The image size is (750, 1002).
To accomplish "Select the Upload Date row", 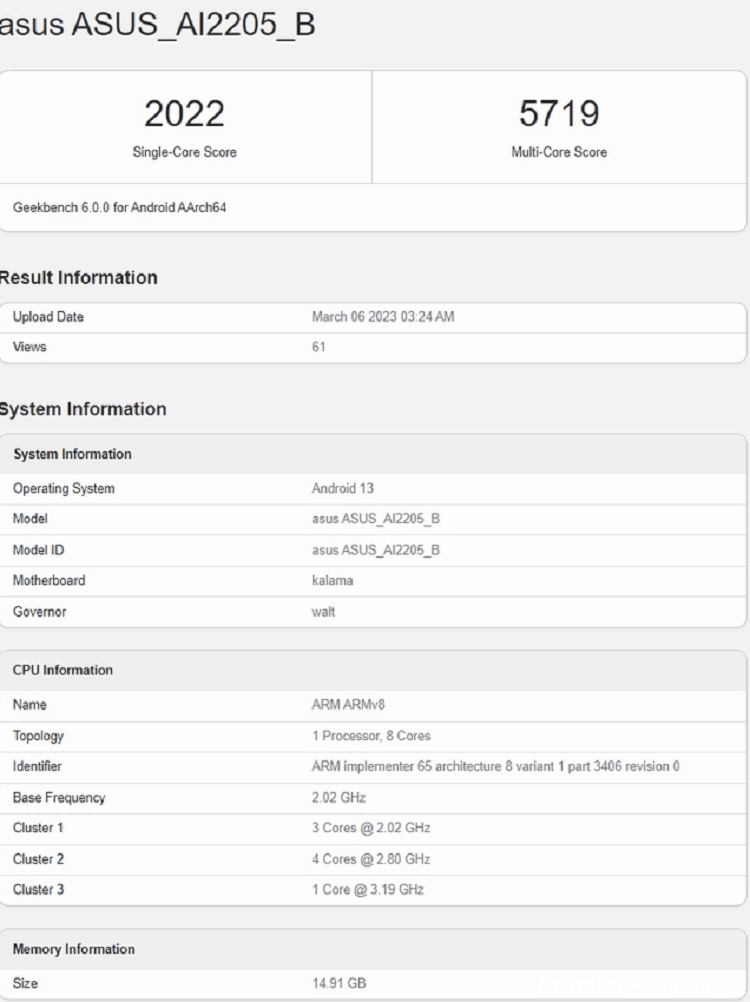I will pyautogui.click(x=373, y=317).
